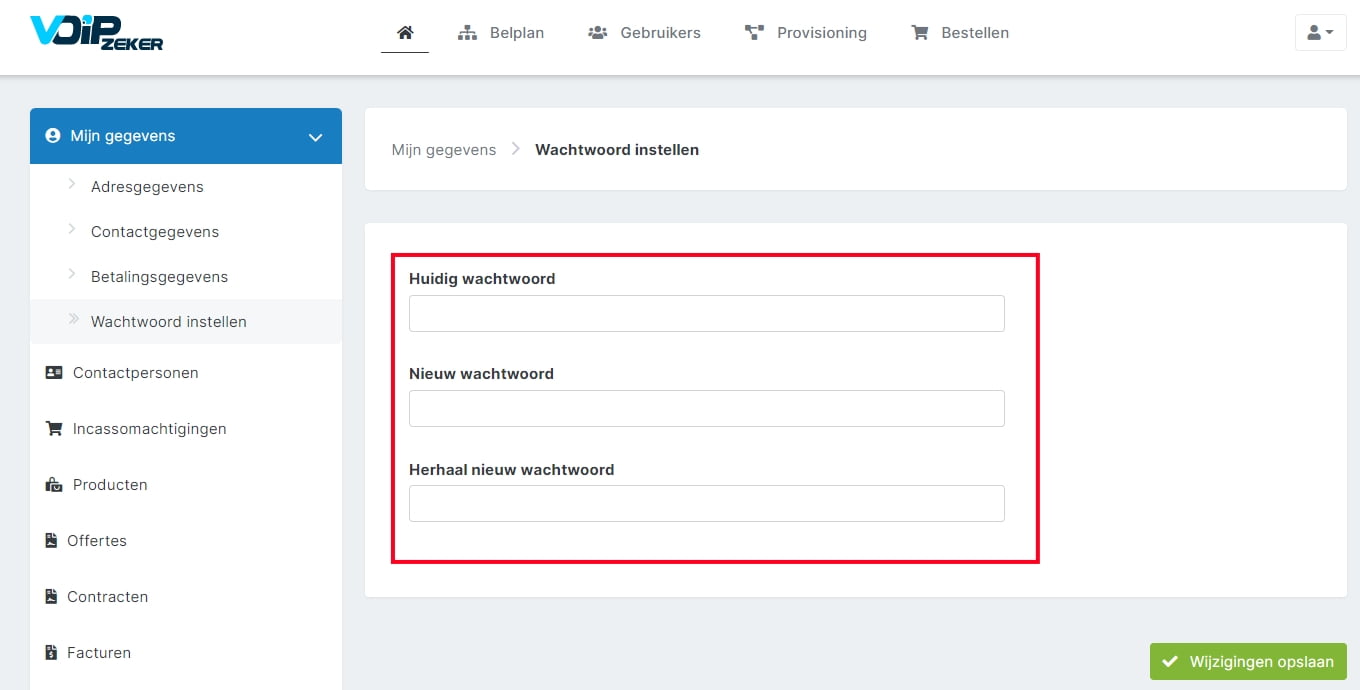Open Incassomachtigingen
This screenshot has height=690, width=1360.
149,429
